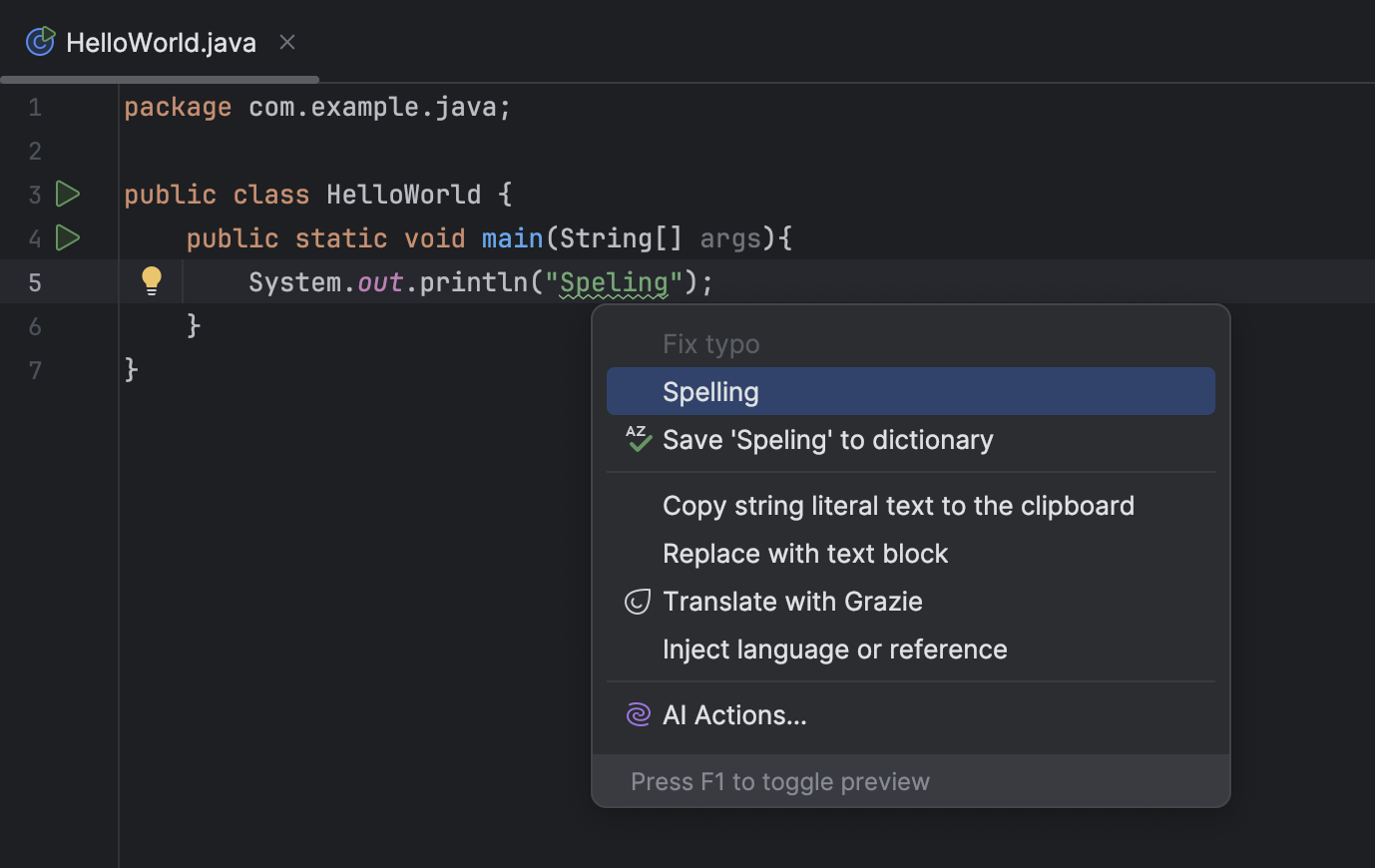Apply the Spelling fix
Screen dimensions: 1375x868
710,391
